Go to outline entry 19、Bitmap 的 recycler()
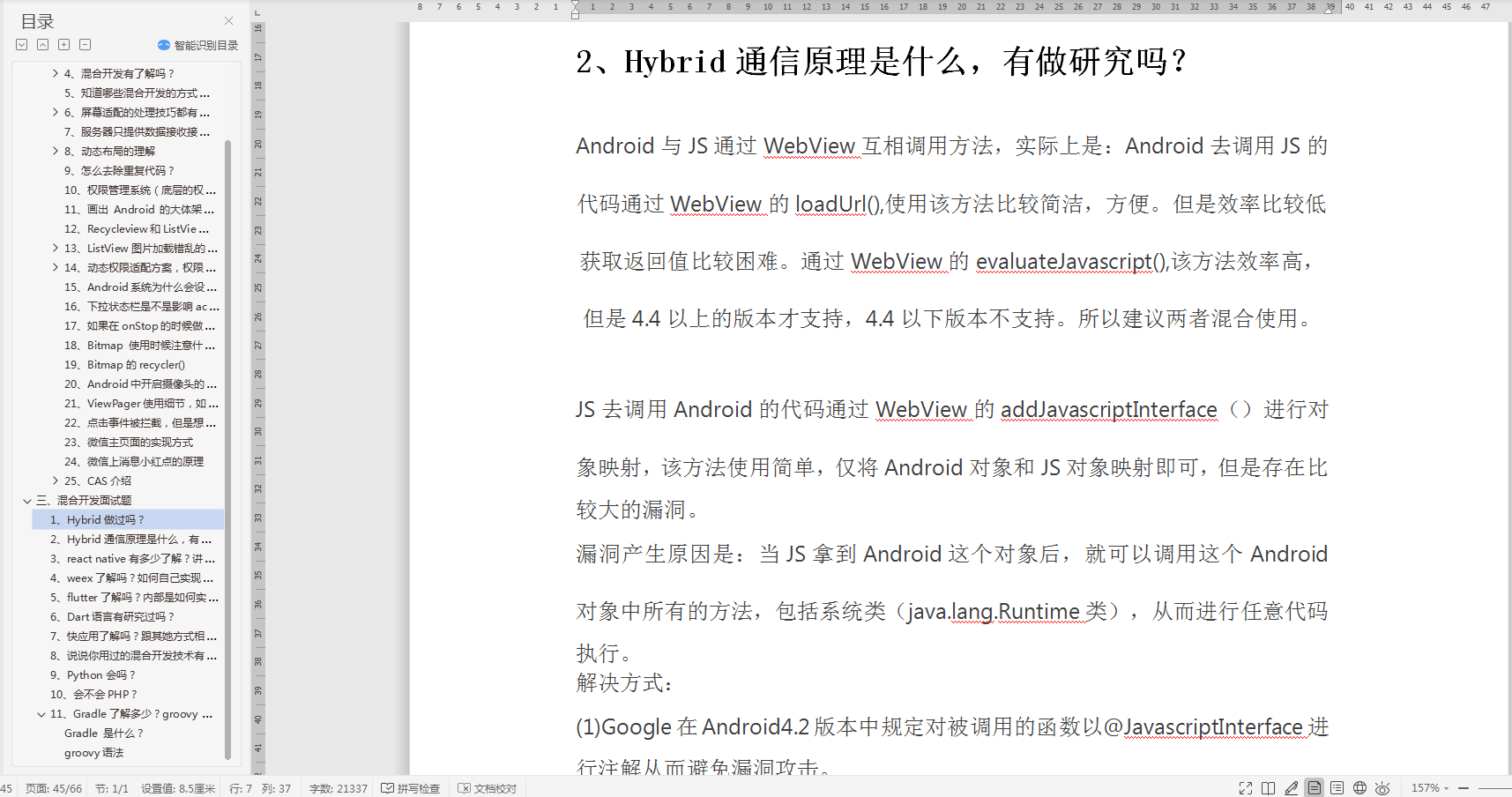1512x797 pixels. [124, 365]
